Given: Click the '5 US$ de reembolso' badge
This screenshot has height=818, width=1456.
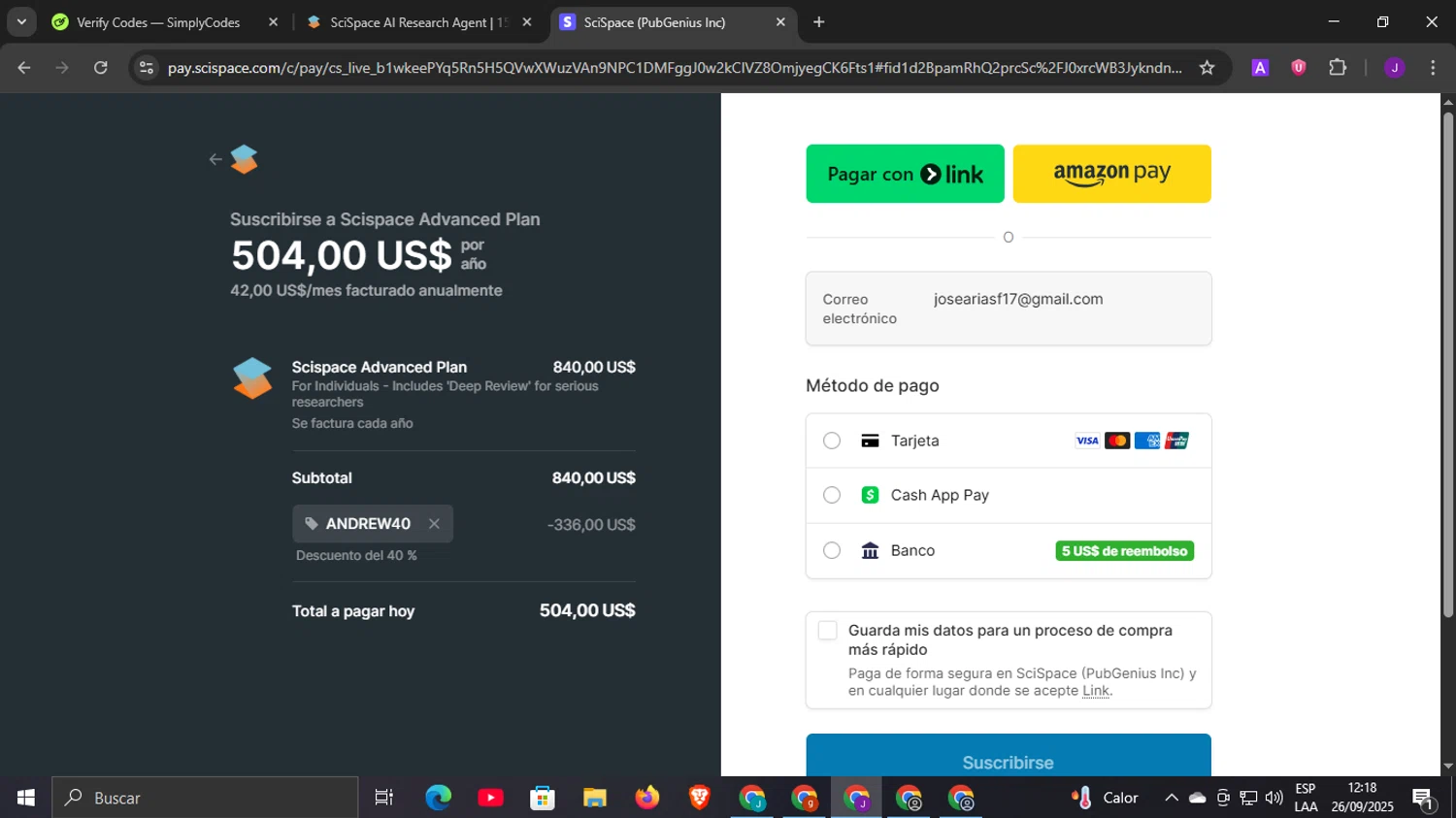Looking at the screenshot, I should click(1125, 551).
